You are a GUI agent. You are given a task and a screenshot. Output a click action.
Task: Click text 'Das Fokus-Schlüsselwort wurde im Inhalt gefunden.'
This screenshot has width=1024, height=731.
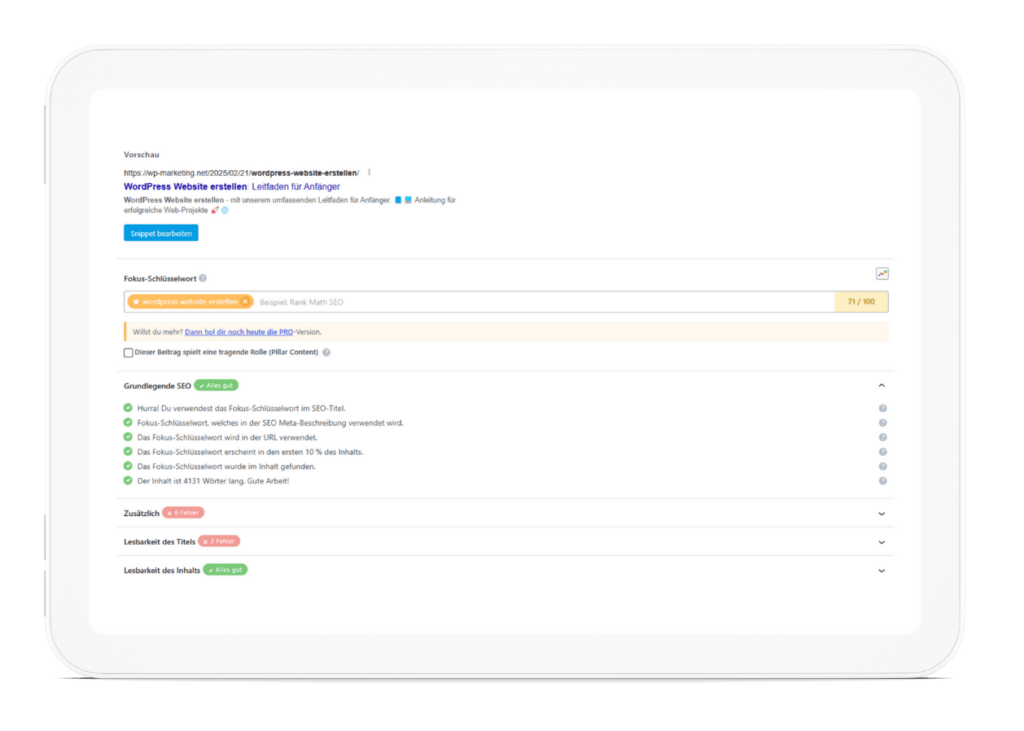coord(226,466)
